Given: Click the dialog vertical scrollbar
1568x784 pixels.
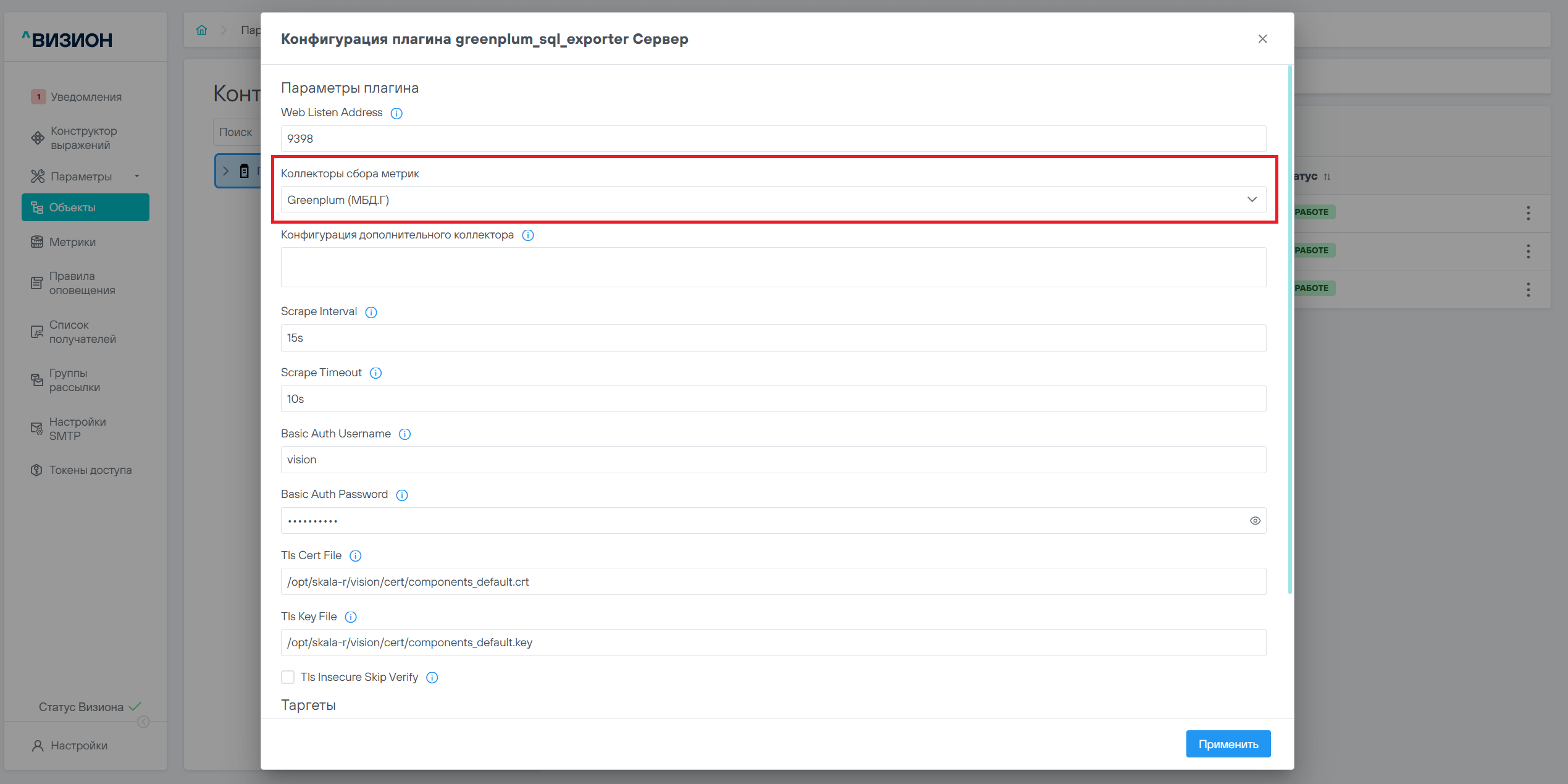Looking at the screenshot, I should (x=1289, y=327).
